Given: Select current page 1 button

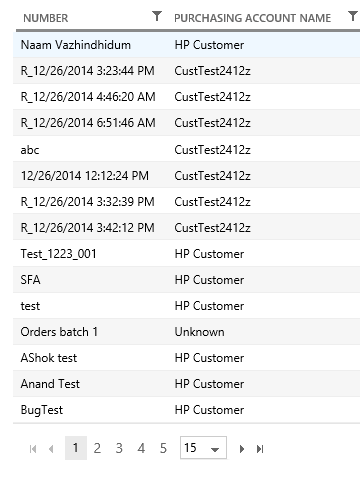Looking at the screenshot, I should (76, 448).
